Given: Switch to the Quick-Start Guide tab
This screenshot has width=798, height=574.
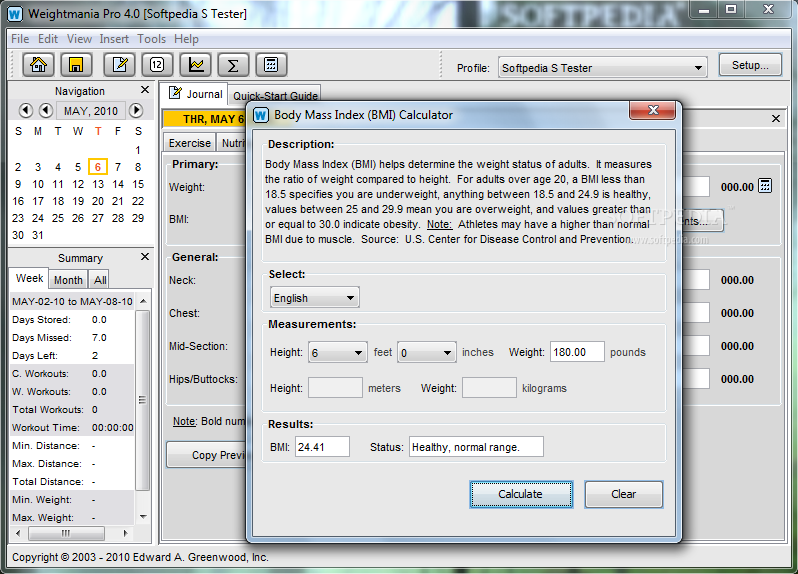Looking at the screenshot, I should tap(275, 95).
